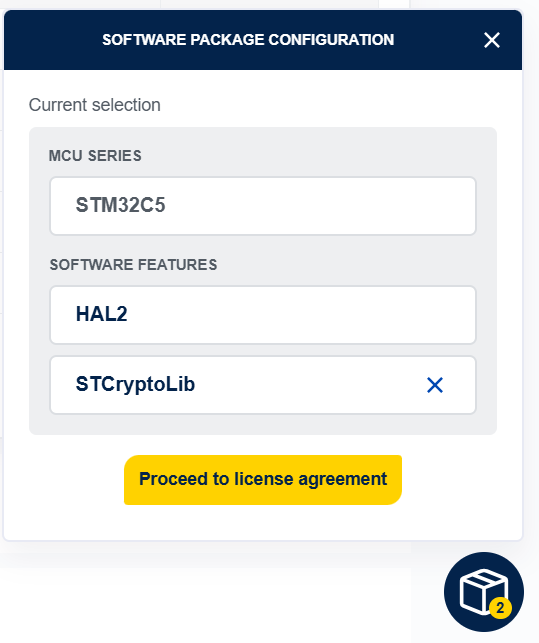Click the STM32C5 text
Image resolution: width=539 pixels, height=643 pixels.
pyautogui.click(x=121, y=205)
